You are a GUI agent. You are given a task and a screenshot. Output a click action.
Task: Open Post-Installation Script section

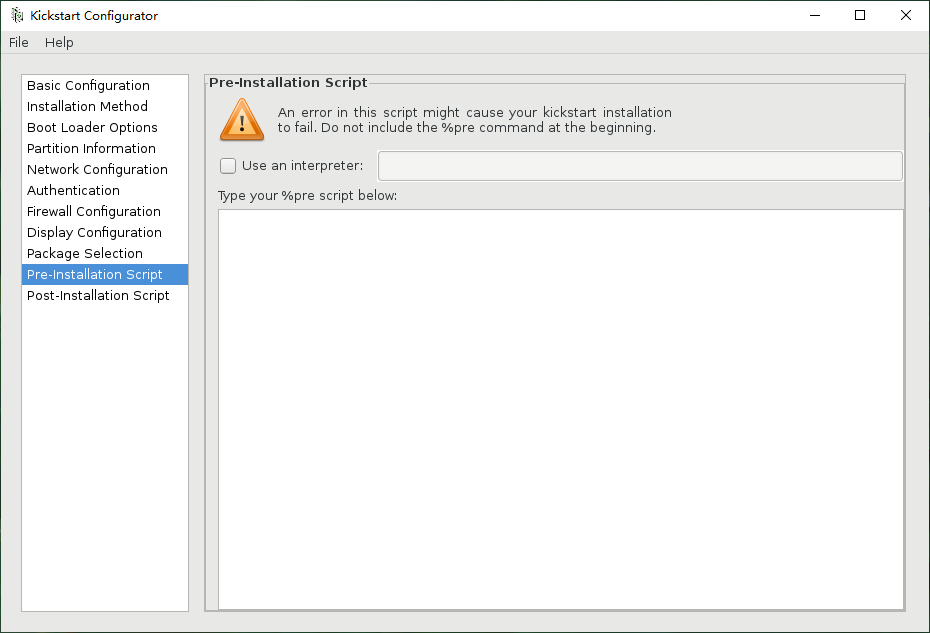point(105,295)
